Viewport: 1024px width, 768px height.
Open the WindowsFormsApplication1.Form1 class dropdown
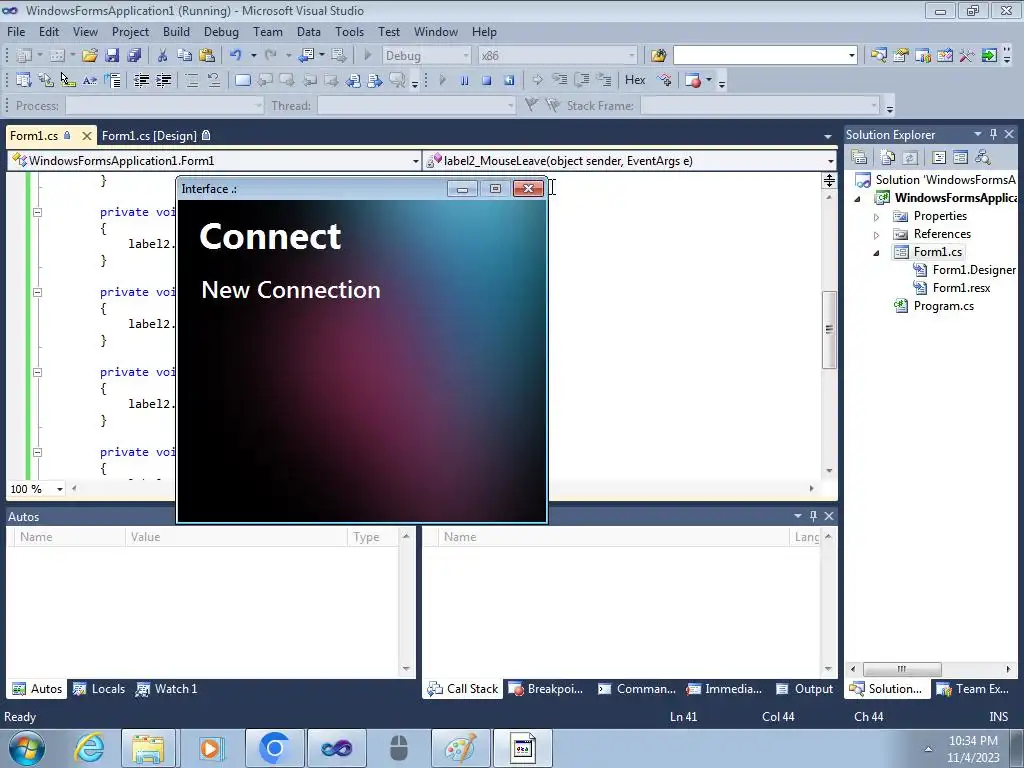(415, 161)
